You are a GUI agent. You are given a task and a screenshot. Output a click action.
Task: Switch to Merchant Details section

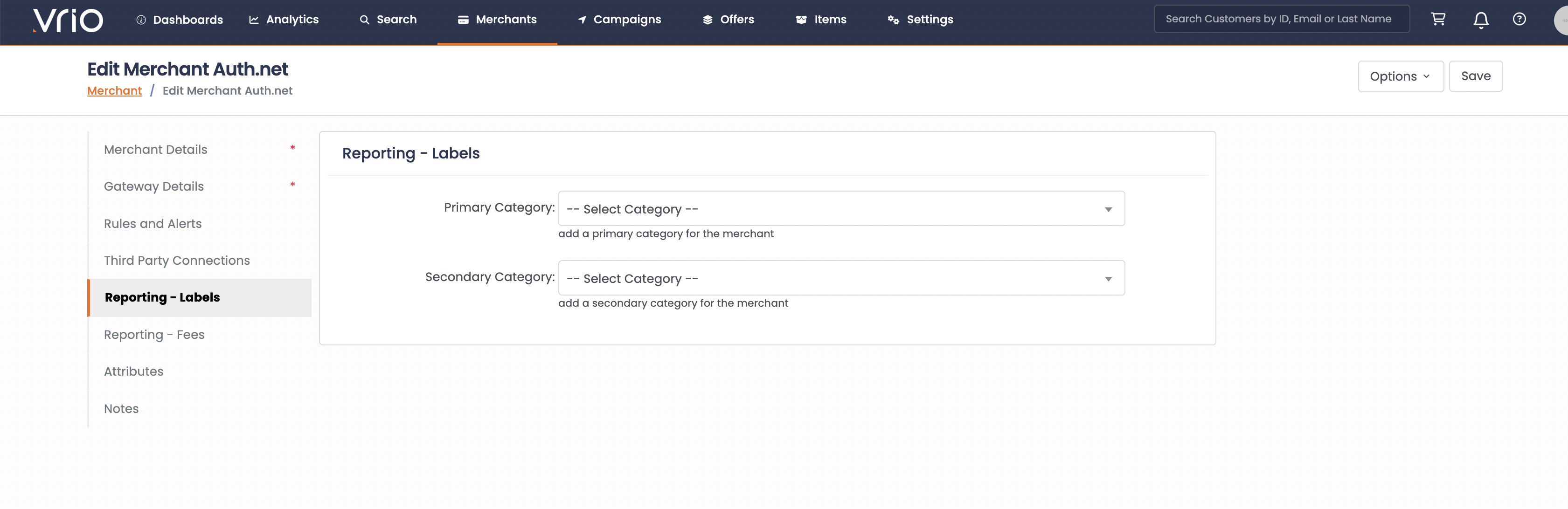coord(200,150)
